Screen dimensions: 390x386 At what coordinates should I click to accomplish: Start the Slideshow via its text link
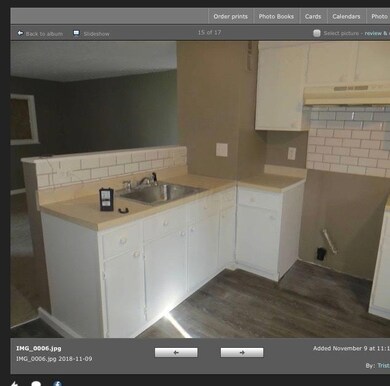pyautogui.click(x=96, y=34)
